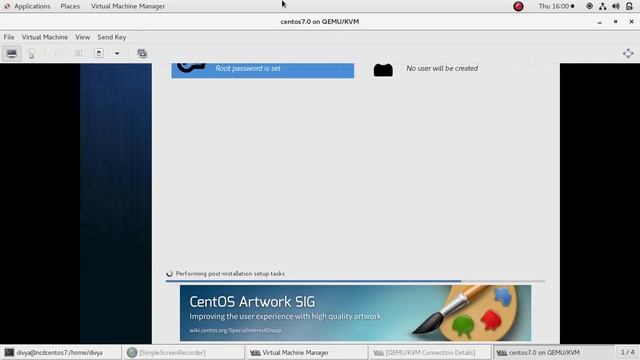
Task: Open the Send Key menu
Action: pyautogui.click(x=112, y=37)
